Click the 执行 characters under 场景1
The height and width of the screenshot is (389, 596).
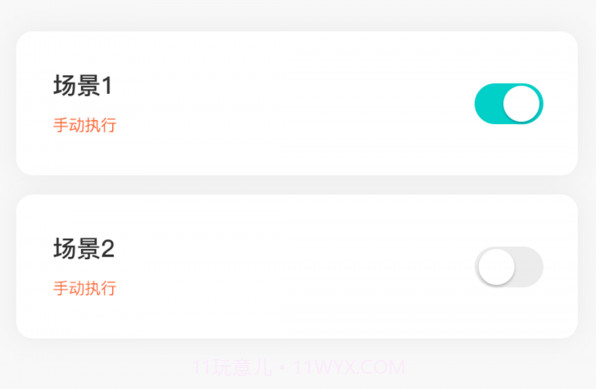tap(100, 125)
